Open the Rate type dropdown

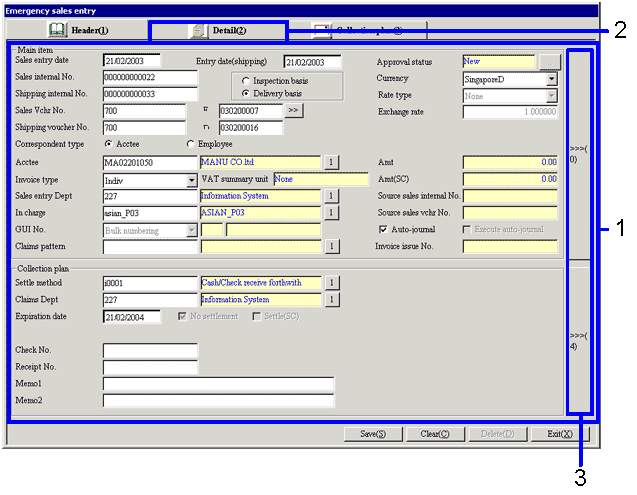[551, 96]
